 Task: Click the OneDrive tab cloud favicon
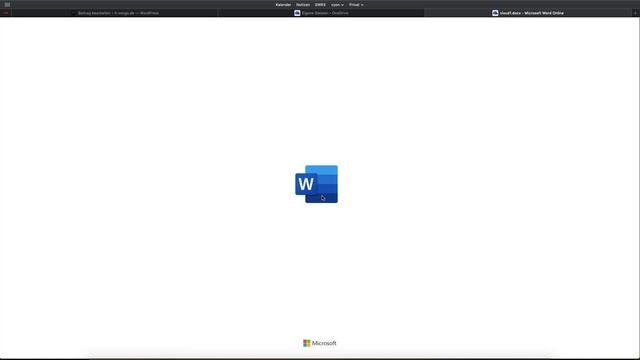pos(297,13)
